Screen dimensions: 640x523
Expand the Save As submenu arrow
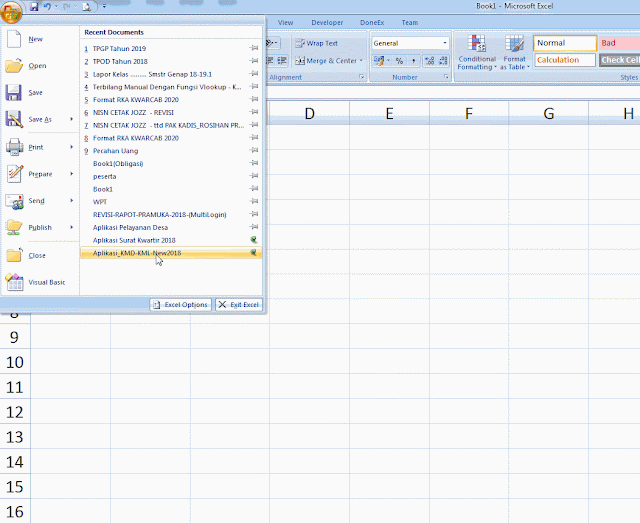tap(71, 119)
